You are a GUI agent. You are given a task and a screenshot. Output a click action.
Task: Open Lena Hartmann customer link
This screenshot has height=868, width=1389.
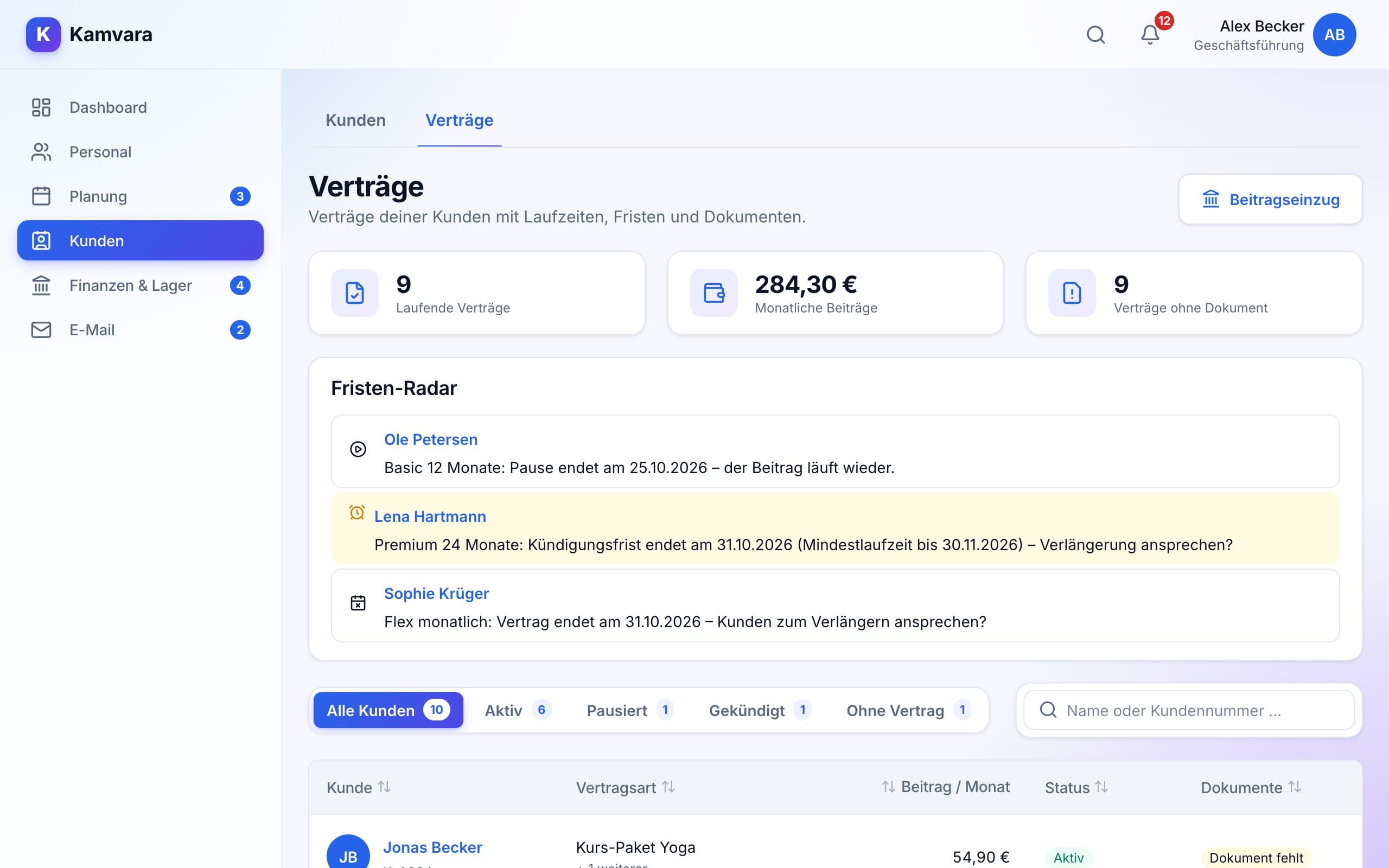coord(430,516)
